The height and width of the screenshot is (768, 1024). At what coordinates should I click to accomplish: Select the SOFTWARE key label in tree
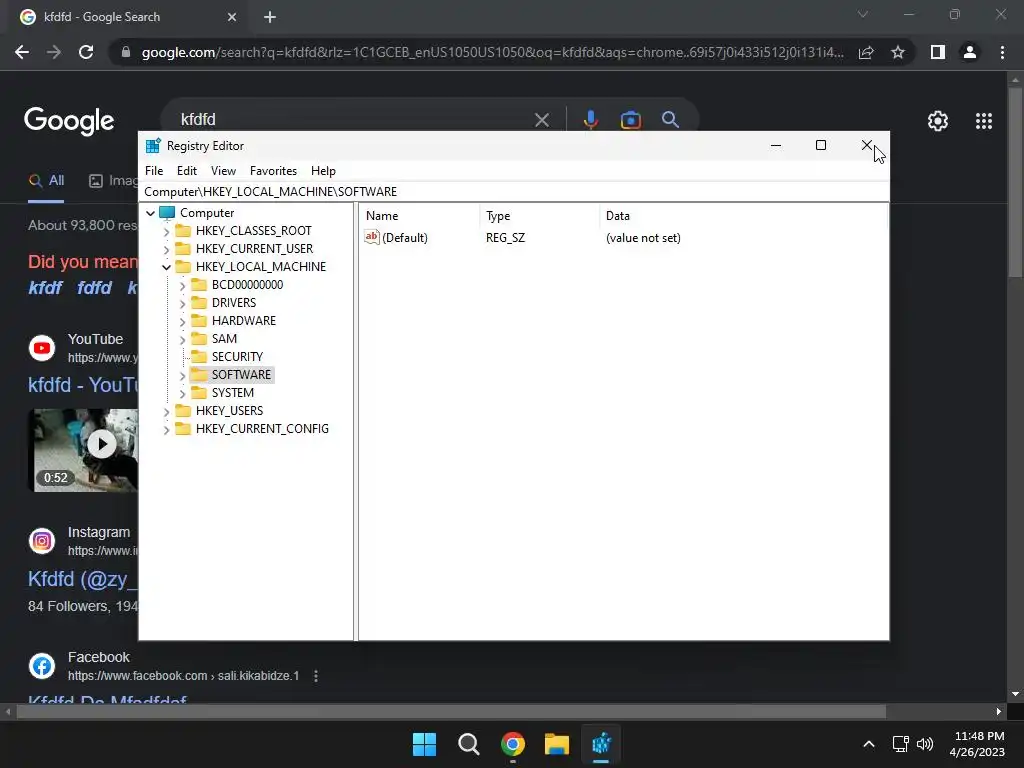pyautogui.click(x=241, y=374)
